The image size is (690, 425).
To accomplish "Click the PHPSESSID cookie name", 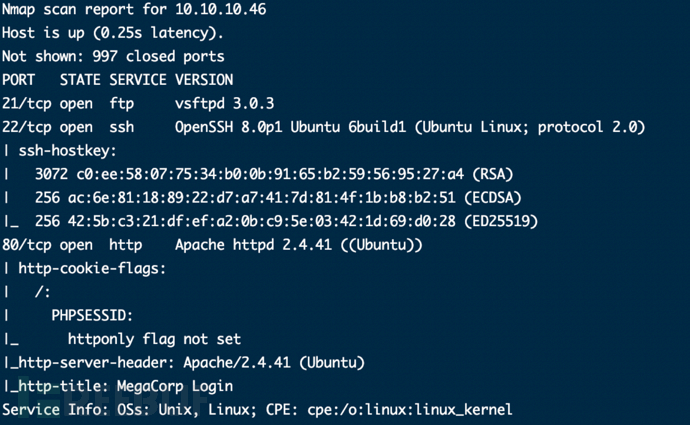I will click(92, 315).
